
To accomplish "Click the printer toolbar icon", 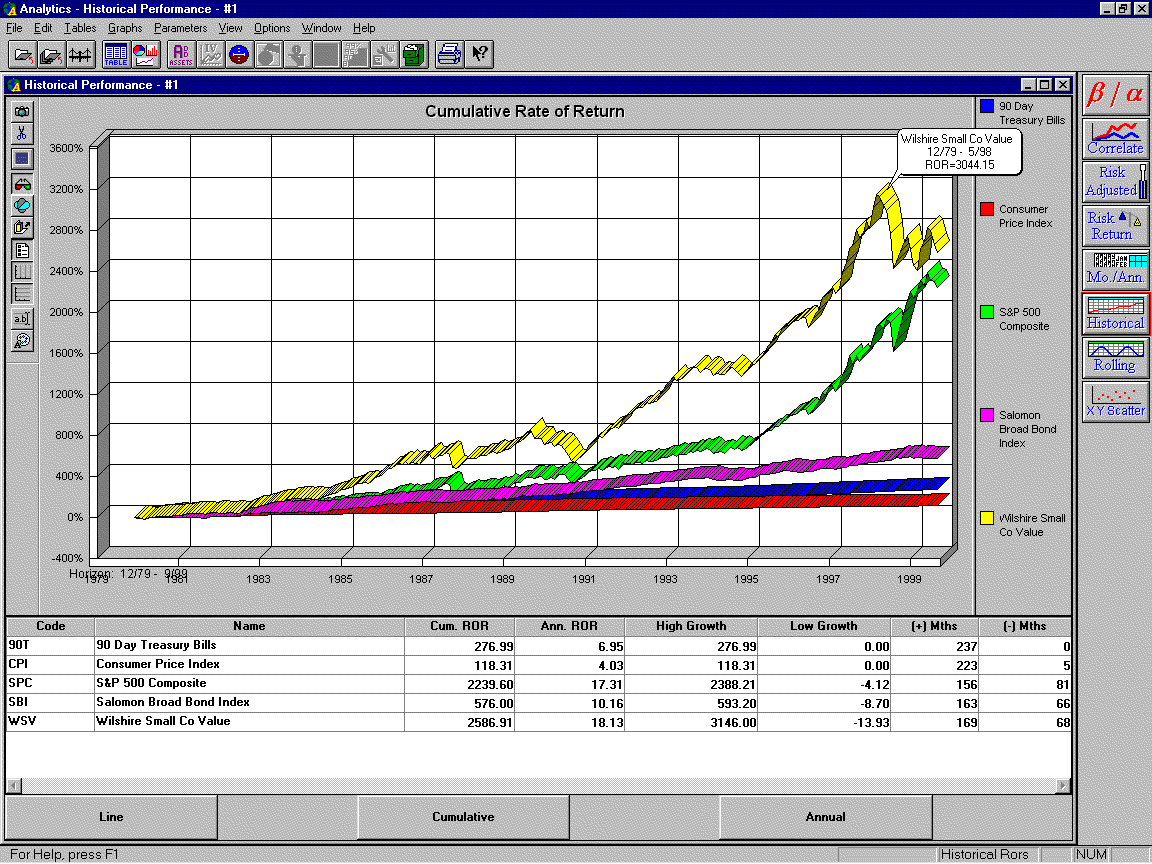I will (x=449, y=54).
